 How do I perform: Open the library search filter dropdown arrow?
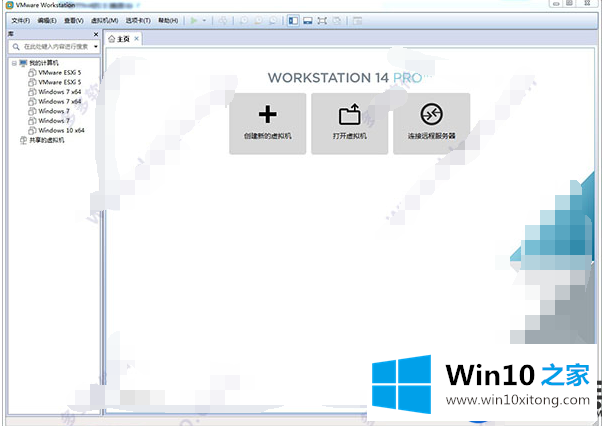pyautogui.click(x=96, y=47)
